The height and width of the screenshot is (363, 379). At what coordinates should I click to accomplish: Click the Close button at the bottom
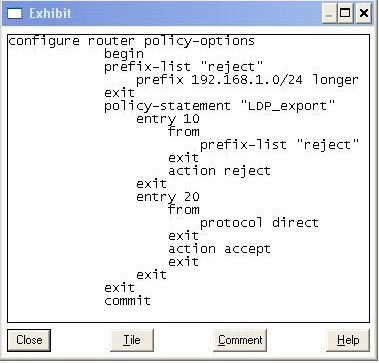pyautogui.click(x=29, y=340)
